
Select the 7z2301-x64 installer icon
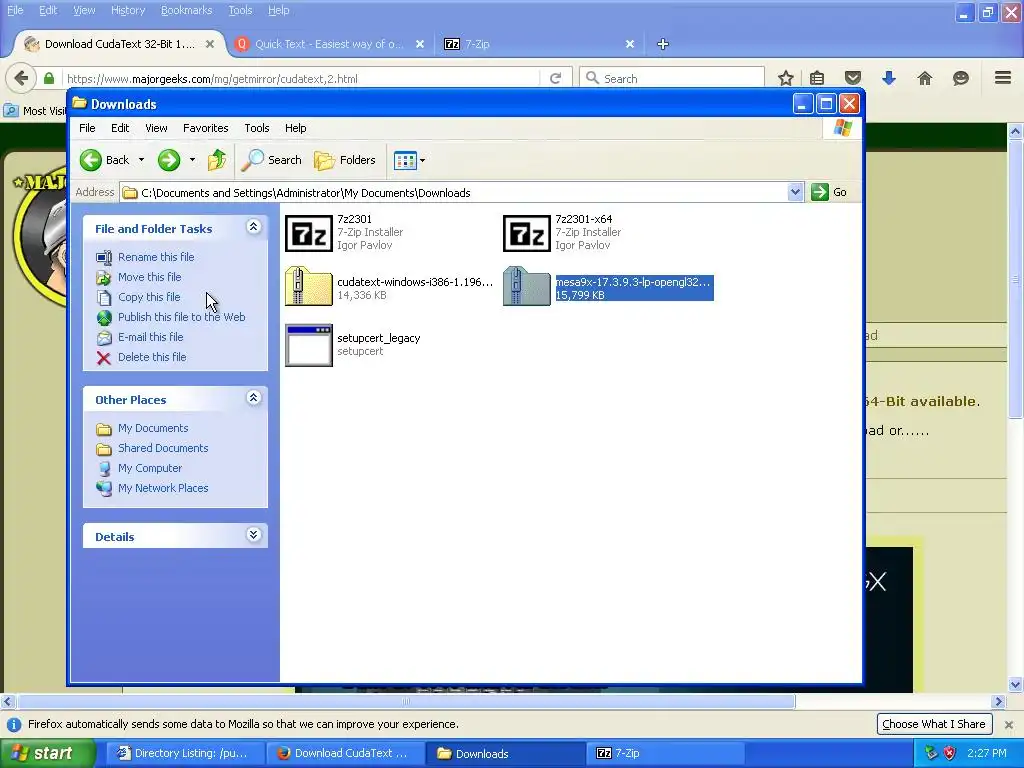pos(527,233)
